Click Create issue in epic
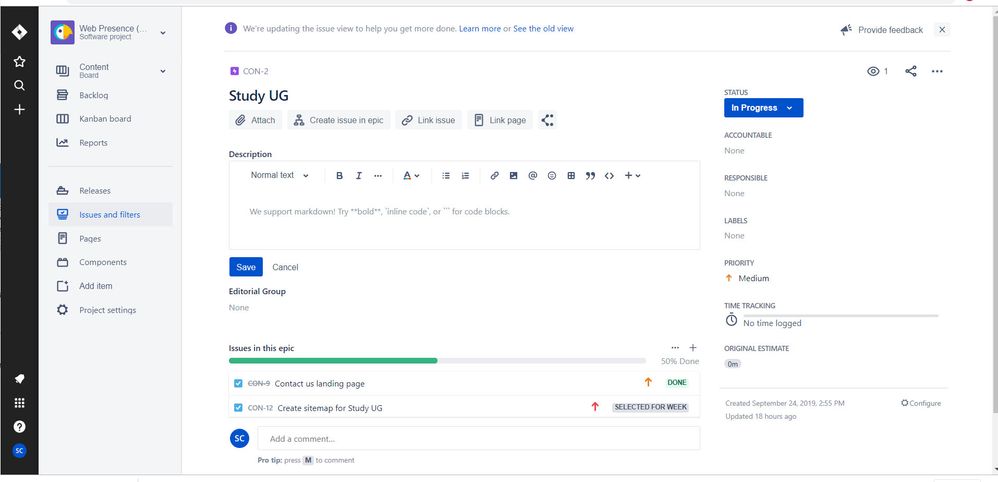998x482 pixels. click(339, 120)
